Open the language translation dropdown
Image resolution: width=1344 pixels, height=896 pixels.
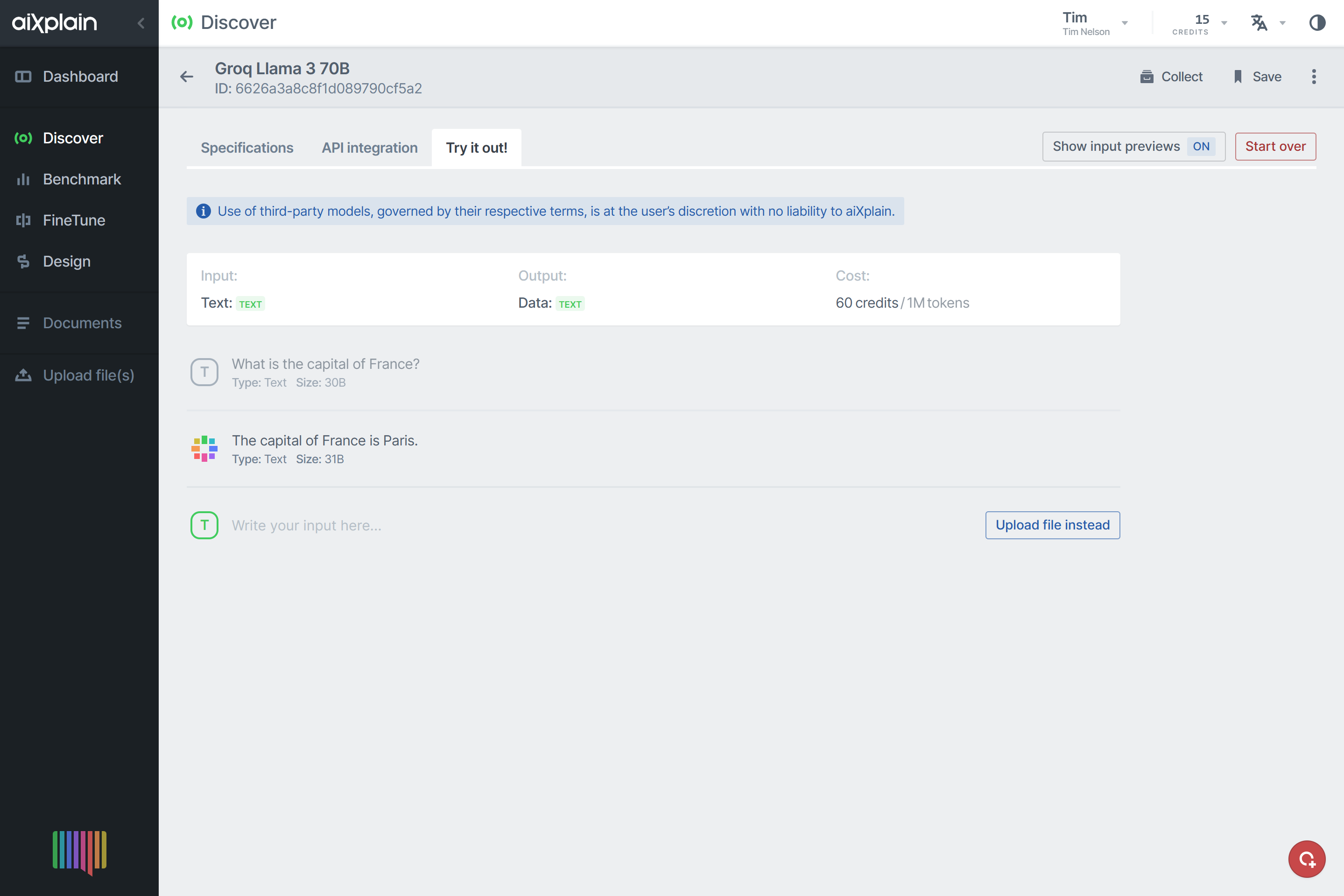(x=1268, y=23)
